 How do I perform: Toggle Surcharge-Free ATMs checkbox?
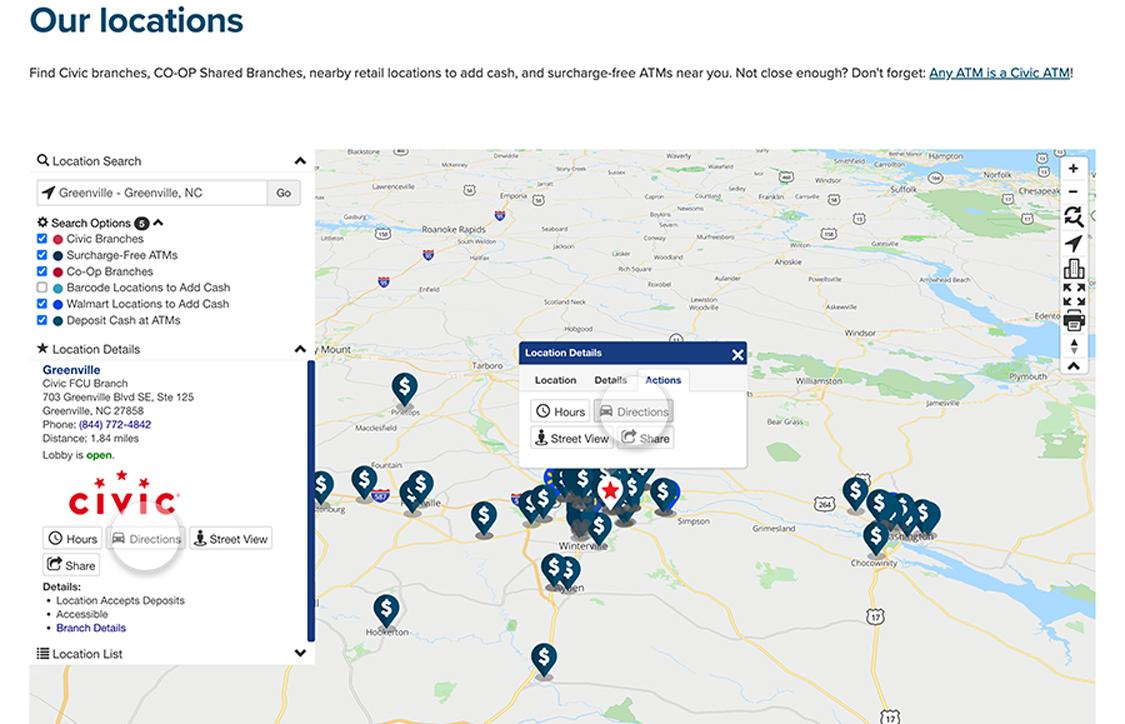[42, 255]
